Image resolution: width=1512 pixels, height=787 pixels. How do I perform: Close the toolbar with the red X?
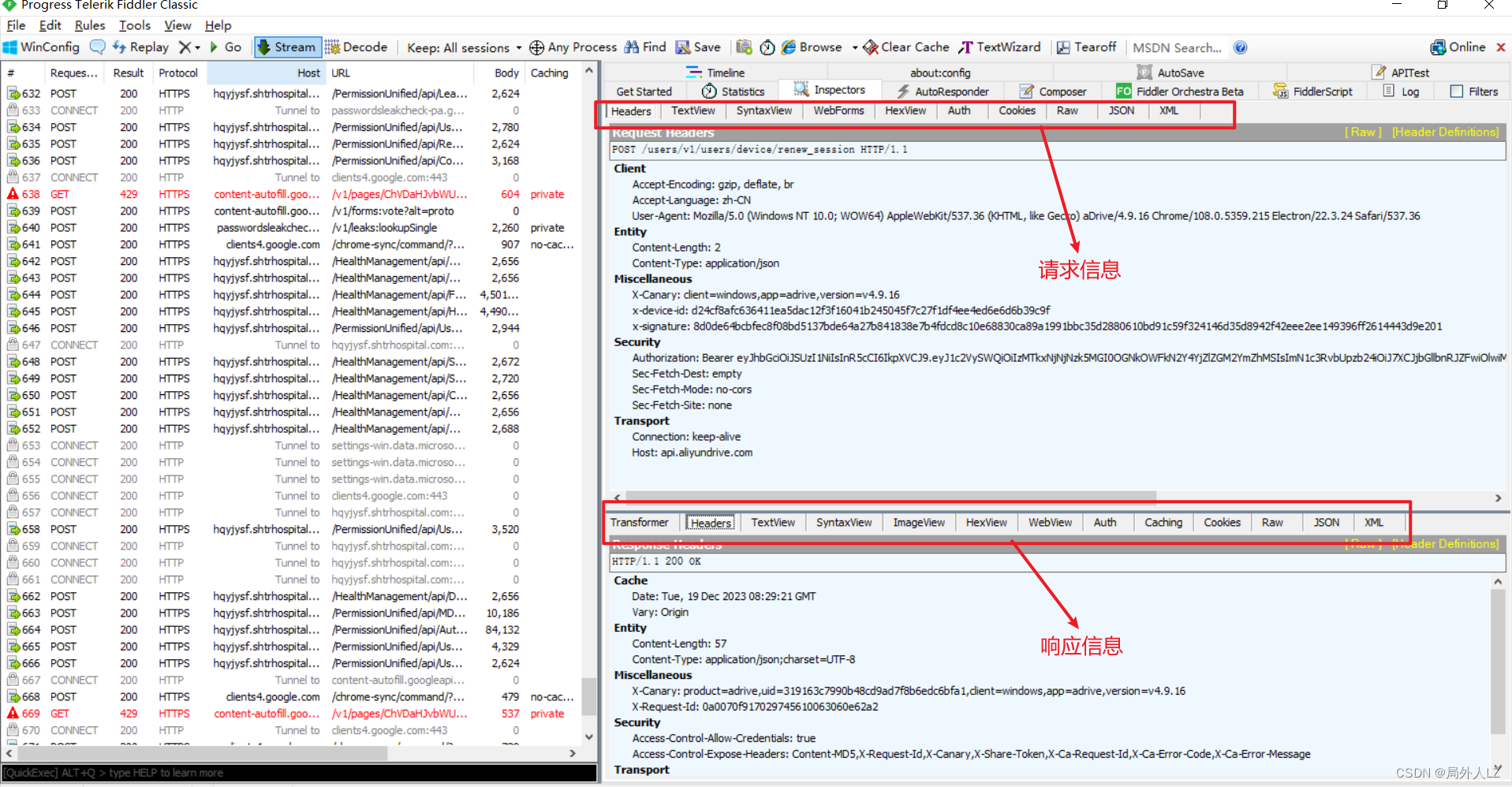click(x=1501, y=47)
